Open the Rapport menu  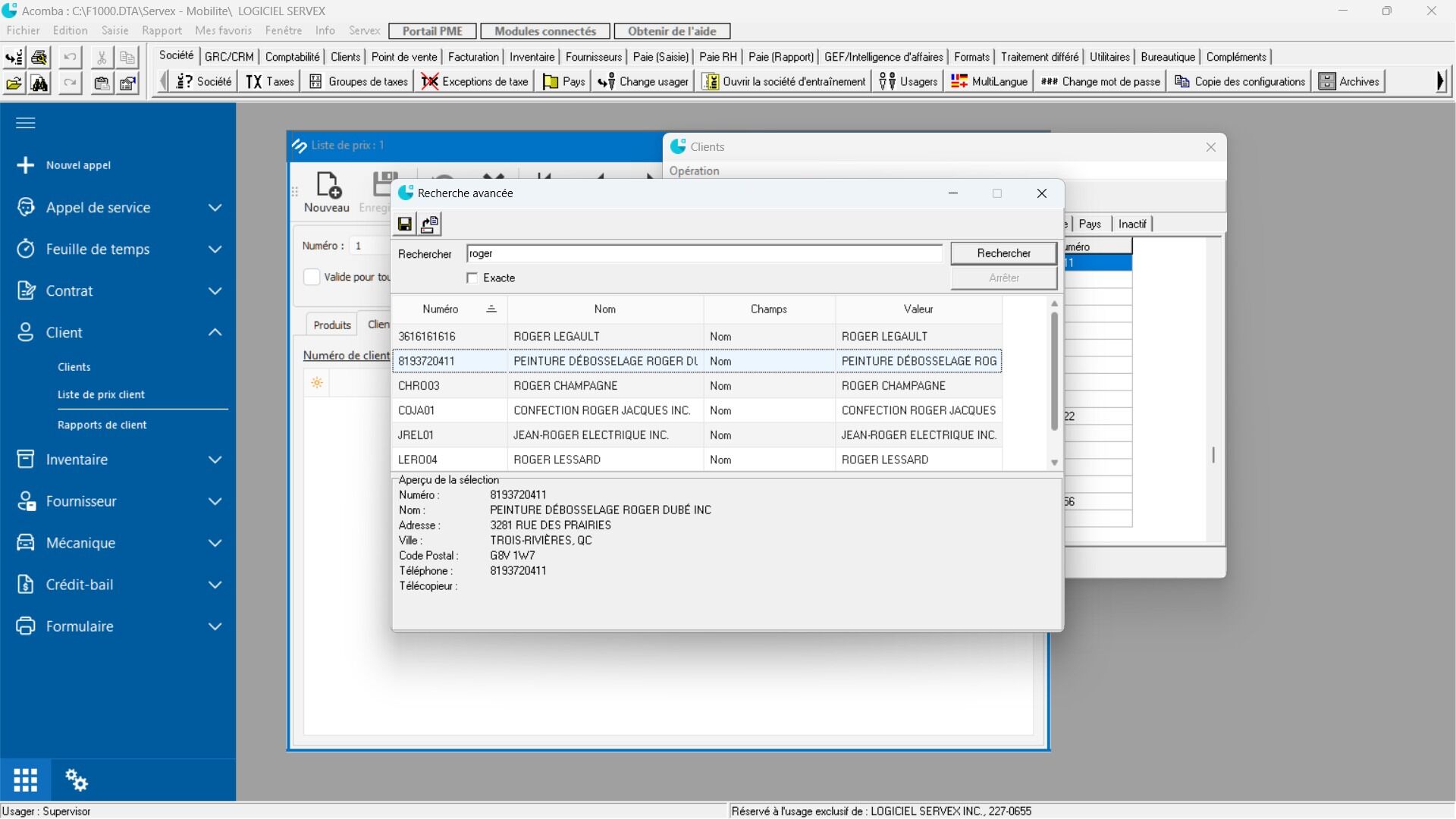[x=162, y=30]
